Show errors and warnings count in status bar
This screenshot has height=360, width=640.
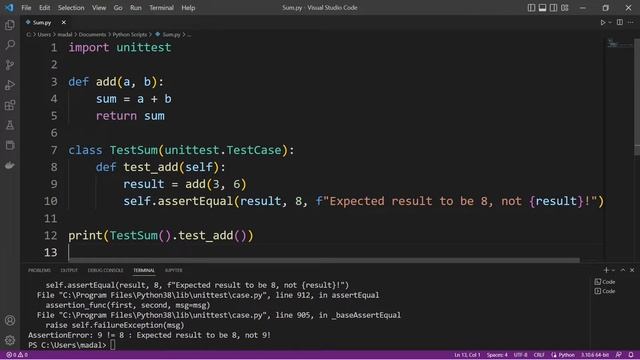(17, 355)
